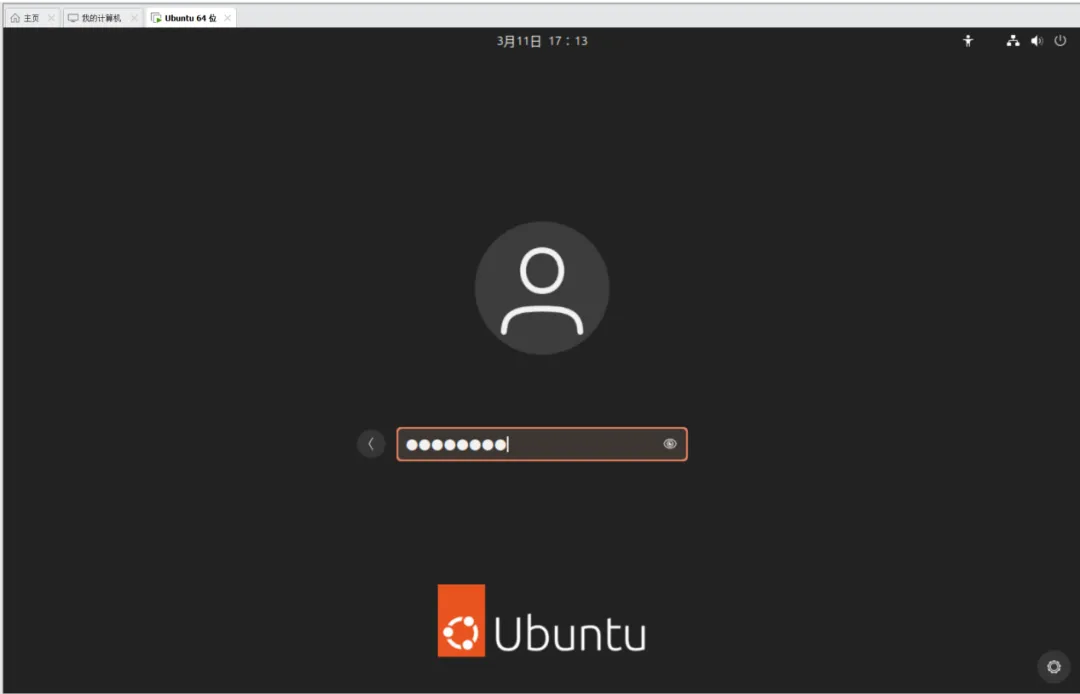
Task: Close the 主页 tab
Action: [x=51, y=18]
